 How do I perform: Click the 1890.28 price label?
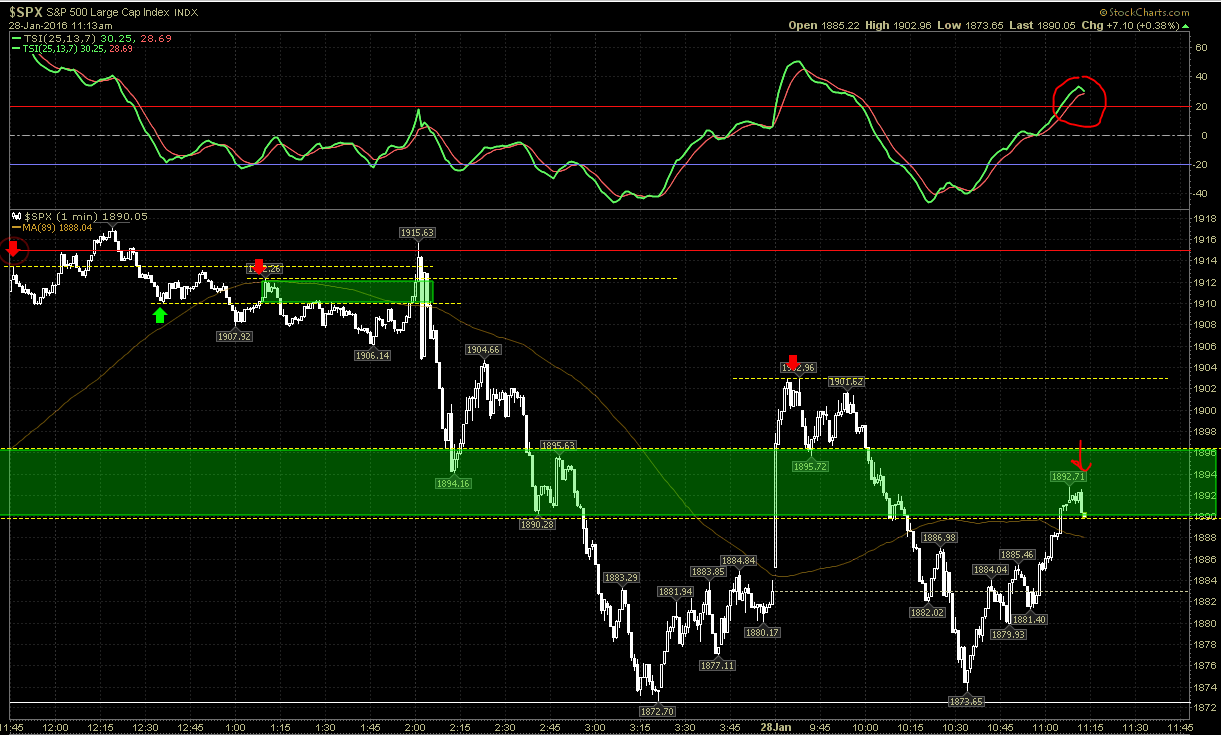(537, 524)
